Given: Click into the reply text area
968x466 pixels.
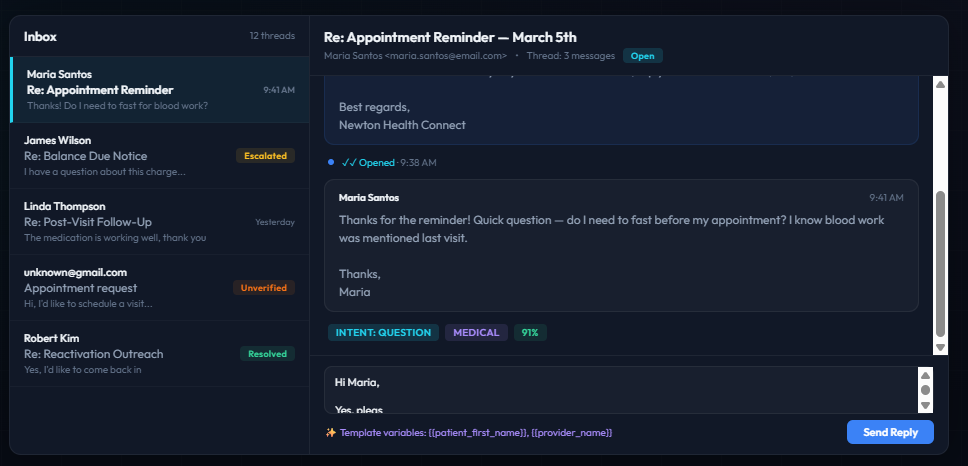Looking at the screenshot, I should click(620, 390).
